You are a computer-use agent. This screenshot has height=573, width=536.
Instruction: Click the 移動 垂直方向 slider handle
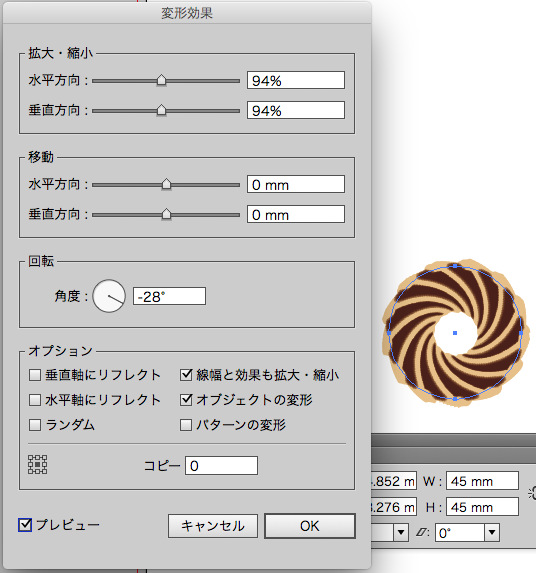pyautogui.click(x=166, y=214)
